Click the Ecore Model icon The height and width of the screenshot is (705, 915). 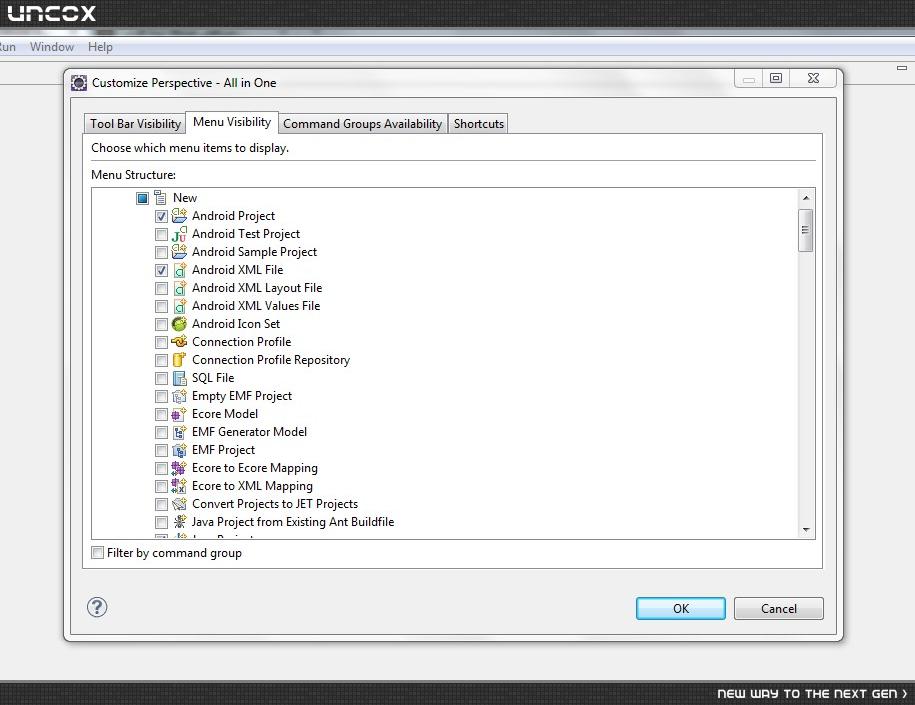pos(179,414)
